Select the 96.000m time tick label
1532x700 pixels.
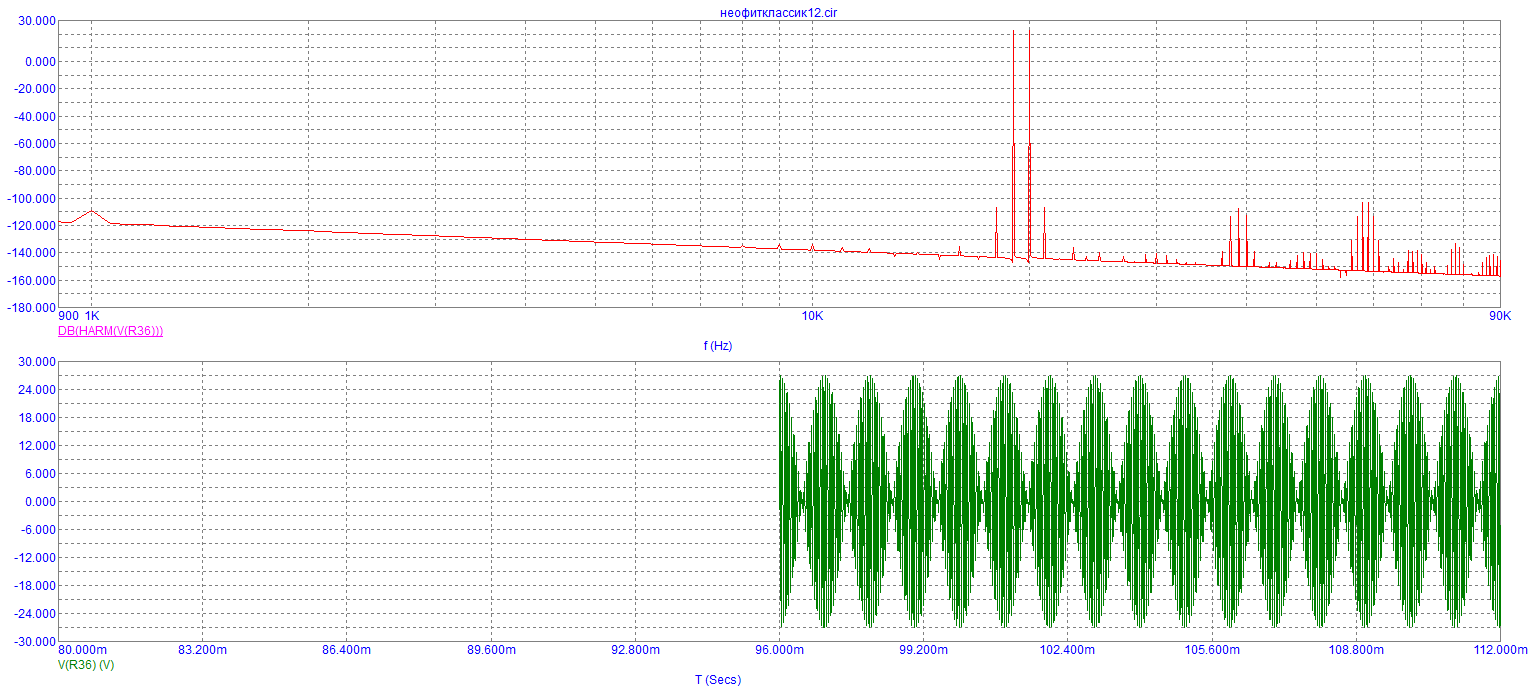click(x=779, y=650)
